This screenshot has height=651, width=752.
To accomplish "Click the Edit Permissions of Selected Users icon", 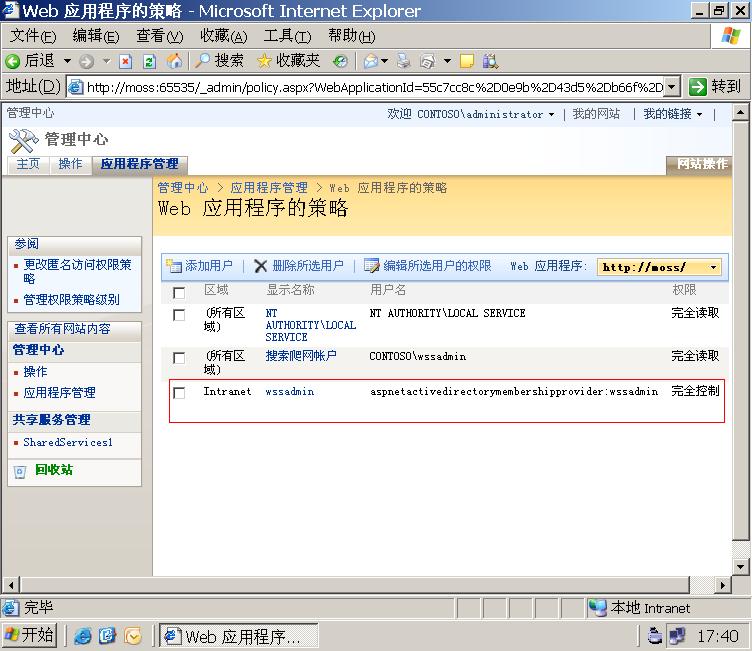I will 371,266.
